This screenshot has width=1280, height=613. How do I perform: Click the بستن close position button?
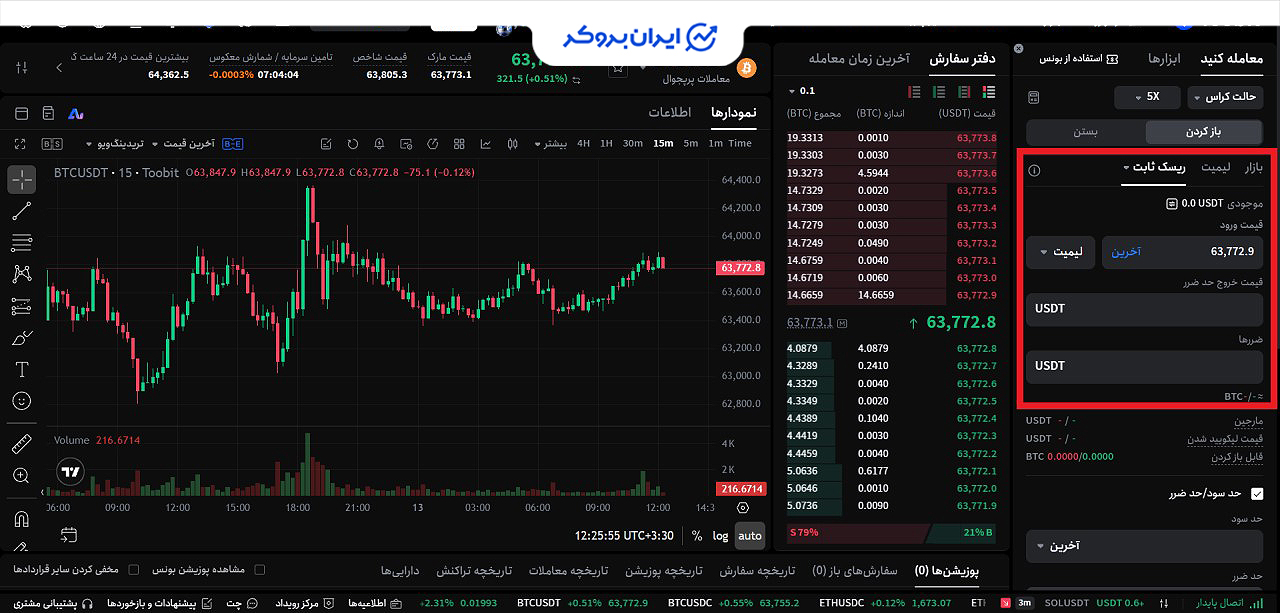pos(1086,132)
